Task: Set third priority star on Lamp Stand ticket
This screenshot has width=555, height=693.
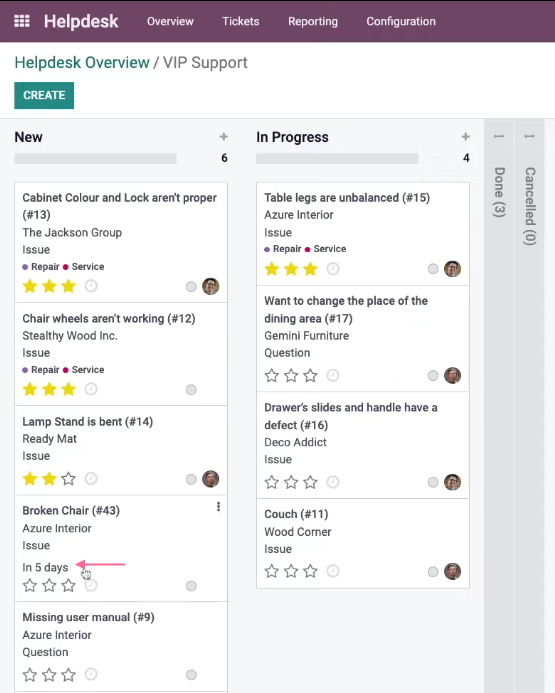Action: click(68, 479)
